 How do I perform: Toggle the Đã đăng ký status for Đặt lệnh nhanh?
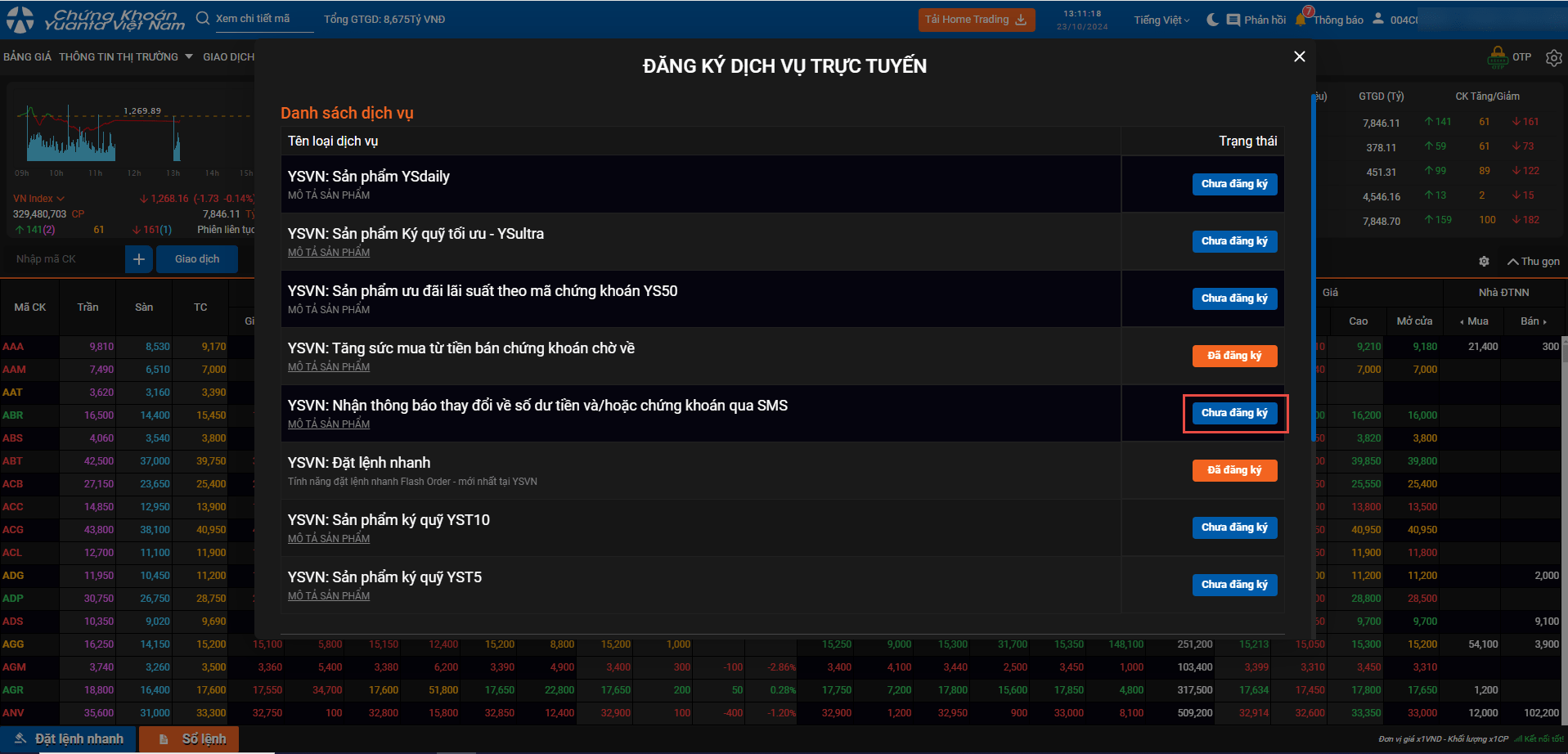point(1233,470)
